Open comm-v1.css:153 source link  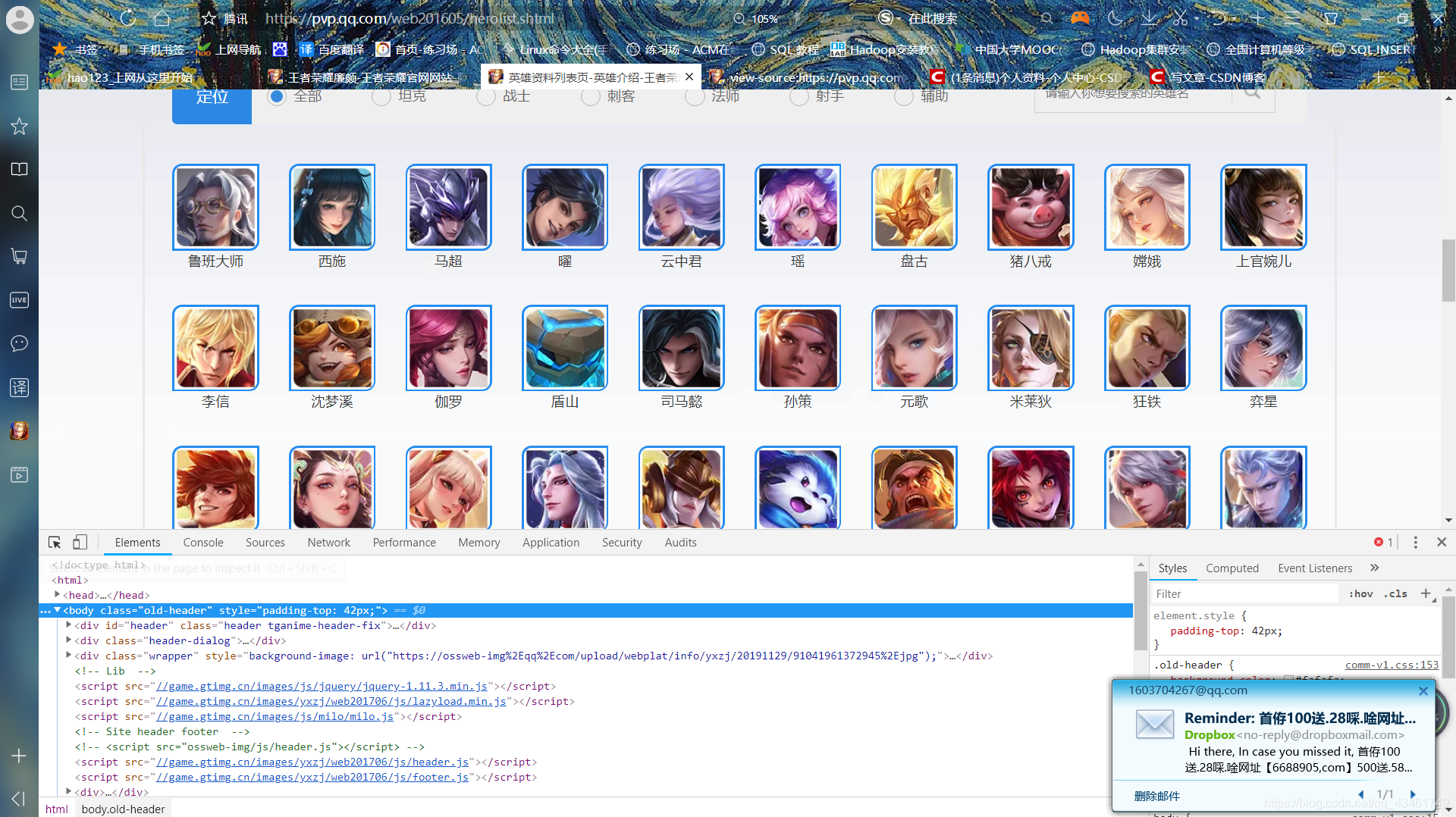(x=1392, y=665)
